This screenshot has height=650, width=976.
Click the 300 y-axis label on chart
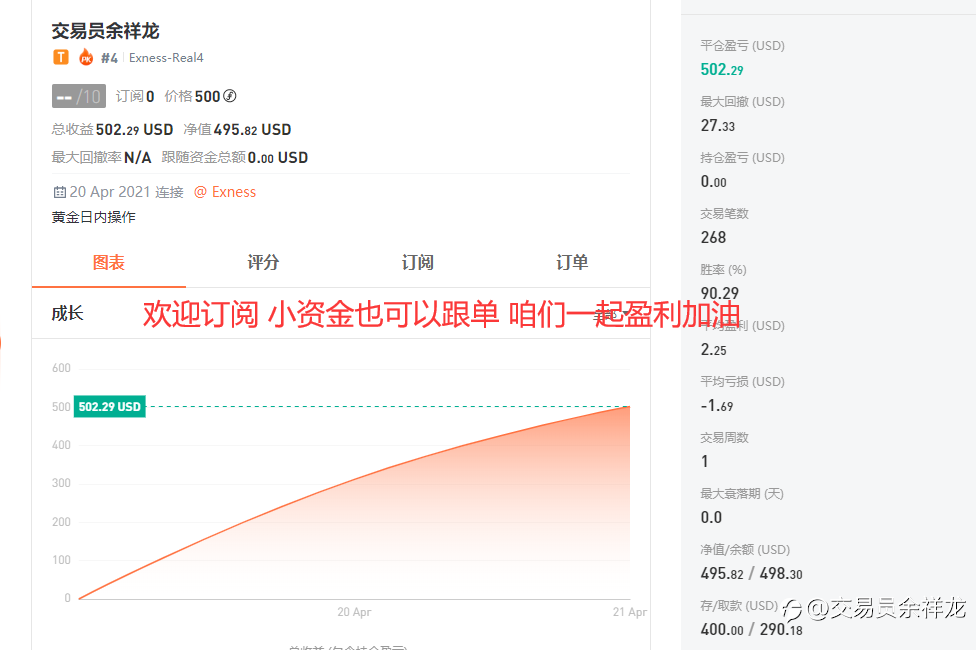tap(61, 483)
